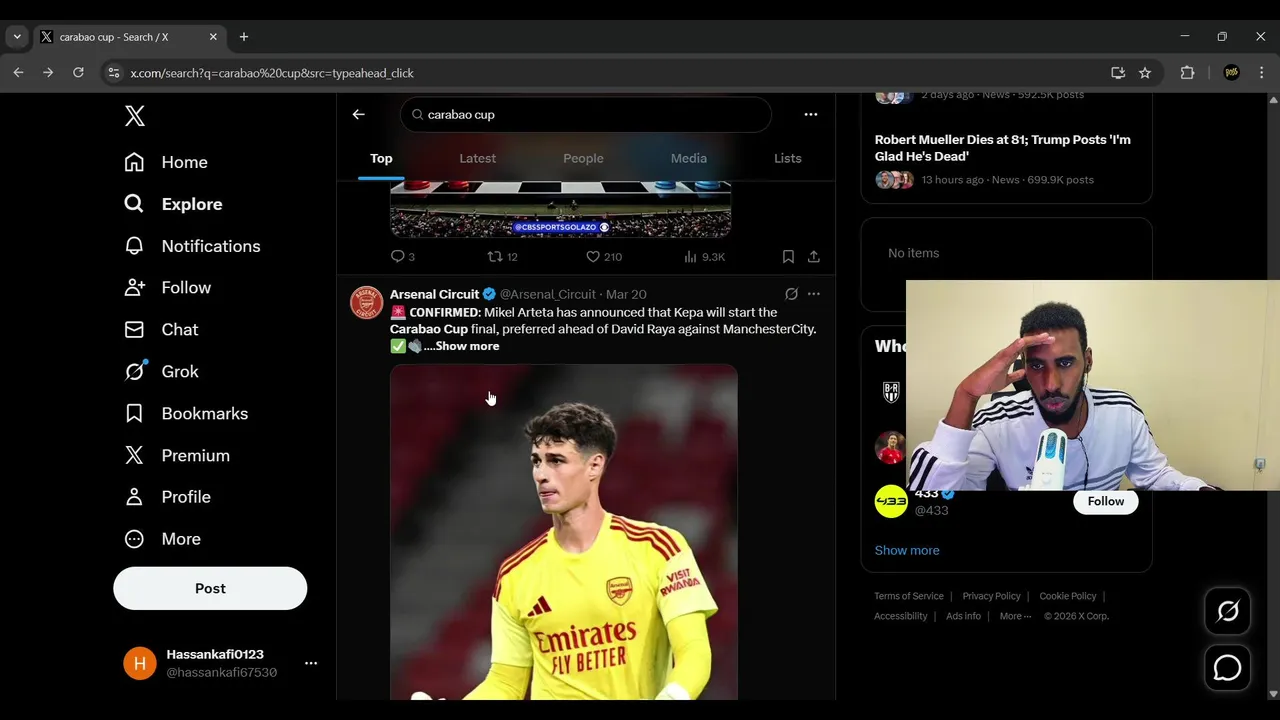Click the 433 account avatar
Image resolution: width=1280 pixels, height=720 pixels.
pyautogui.click(x=891, y=501)
